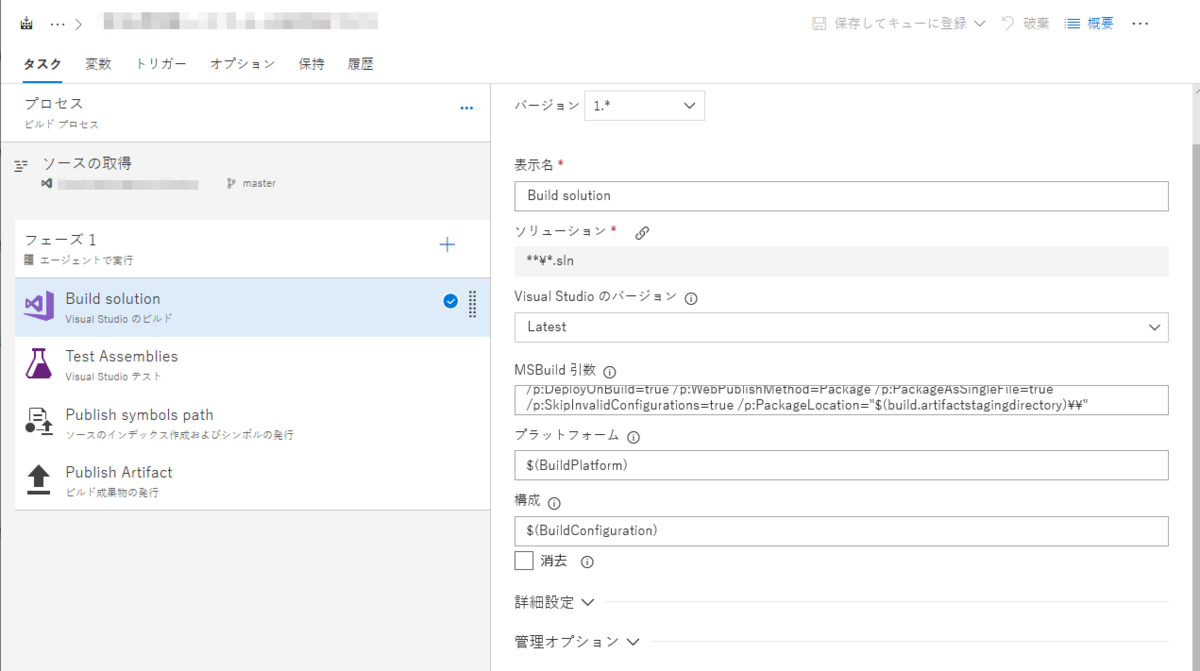Click the info icon beside 消去
This screenshot has width=1200, height=671.
click(x=586, y=562)
